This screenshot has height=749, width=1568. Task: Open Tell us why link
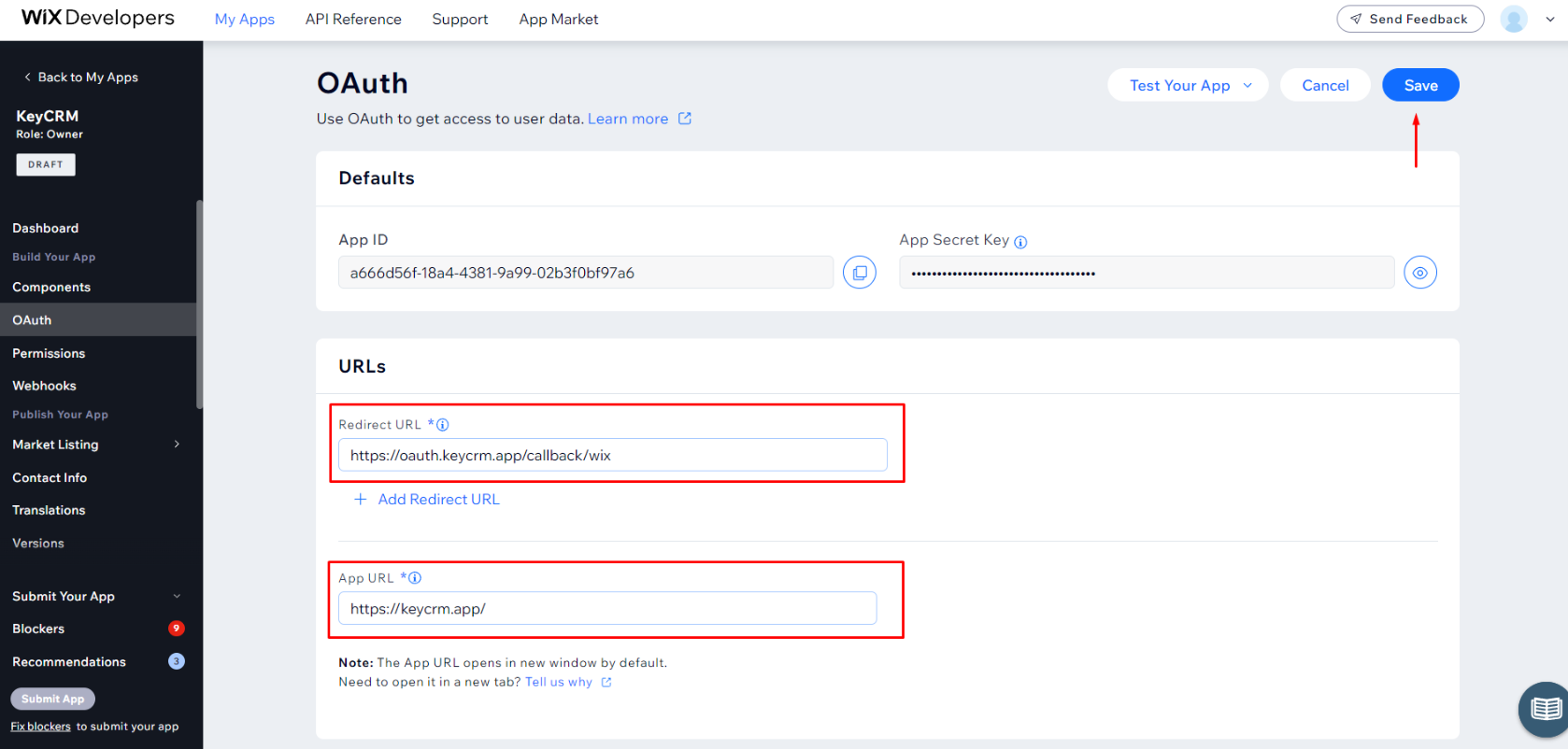click(559, 683)
